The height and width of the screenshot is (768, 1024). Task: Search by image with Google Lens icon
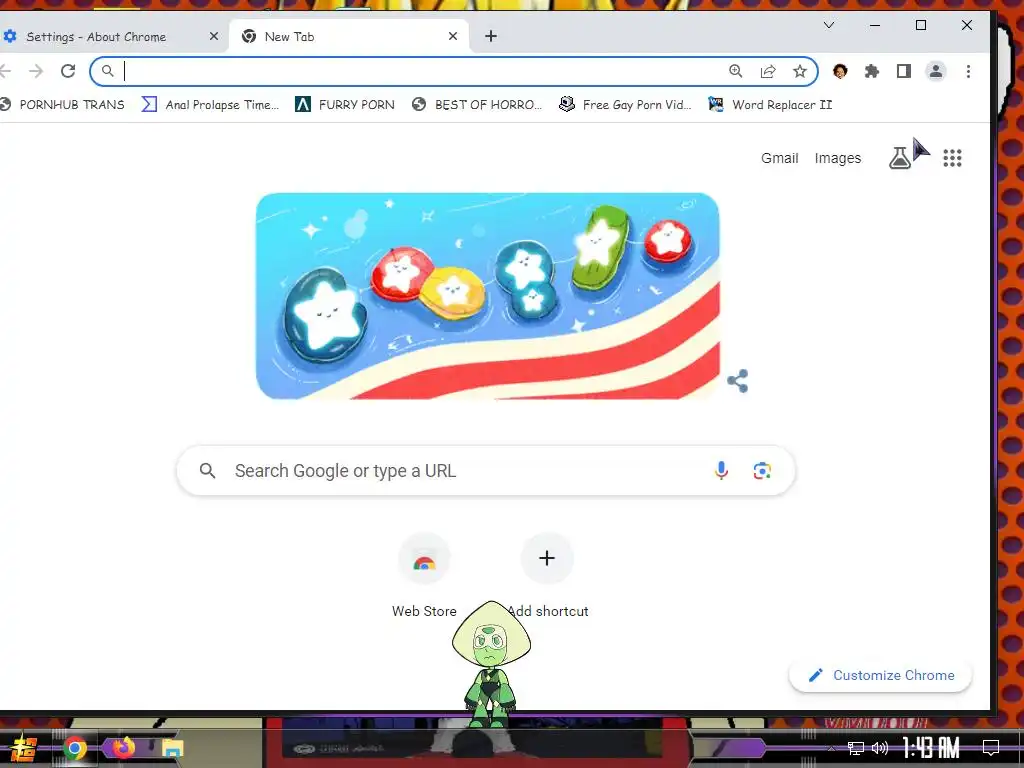761,470
